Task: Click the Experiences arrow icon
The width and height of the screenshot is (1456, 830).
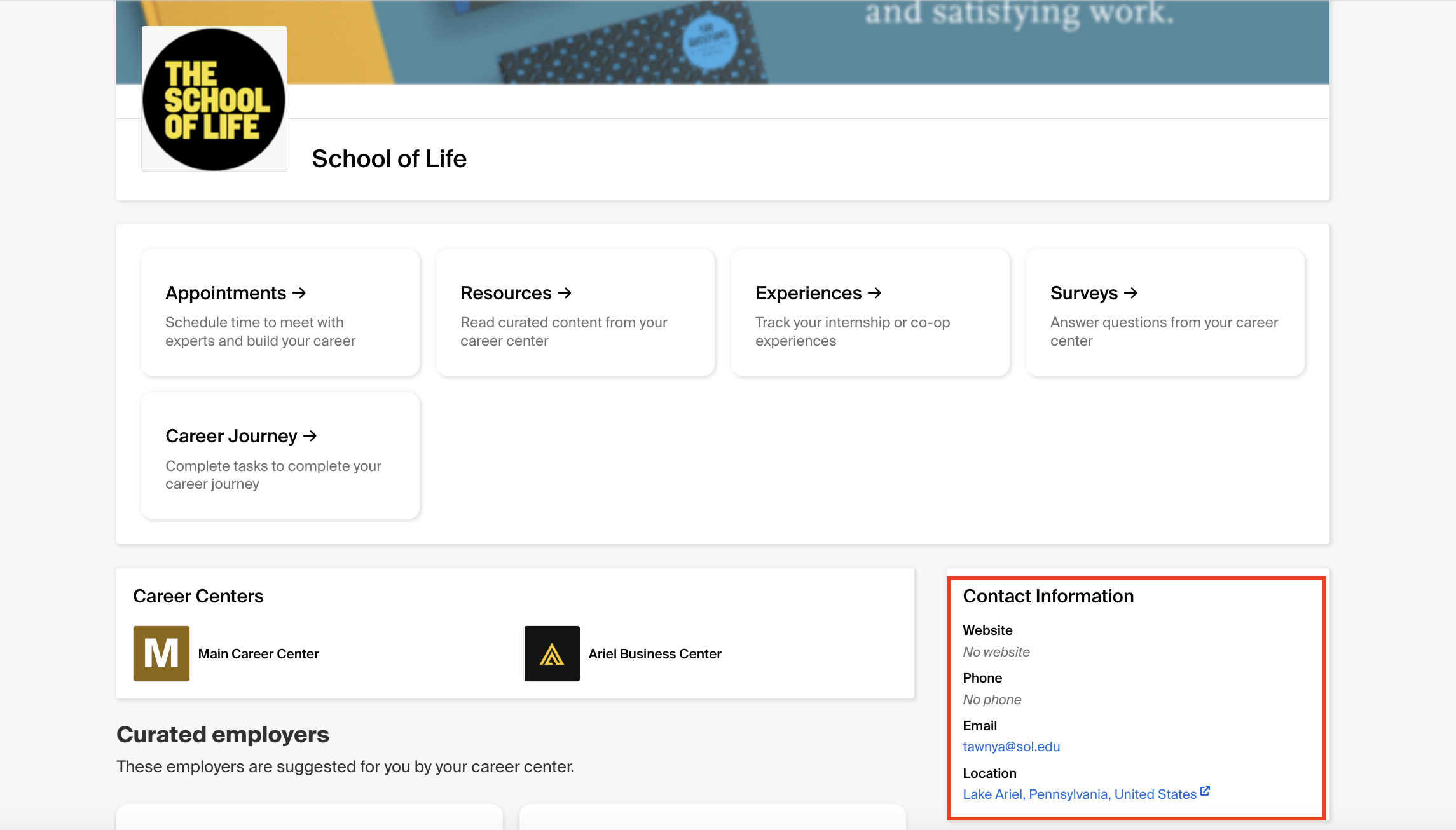Action: [x=875, y=293]
